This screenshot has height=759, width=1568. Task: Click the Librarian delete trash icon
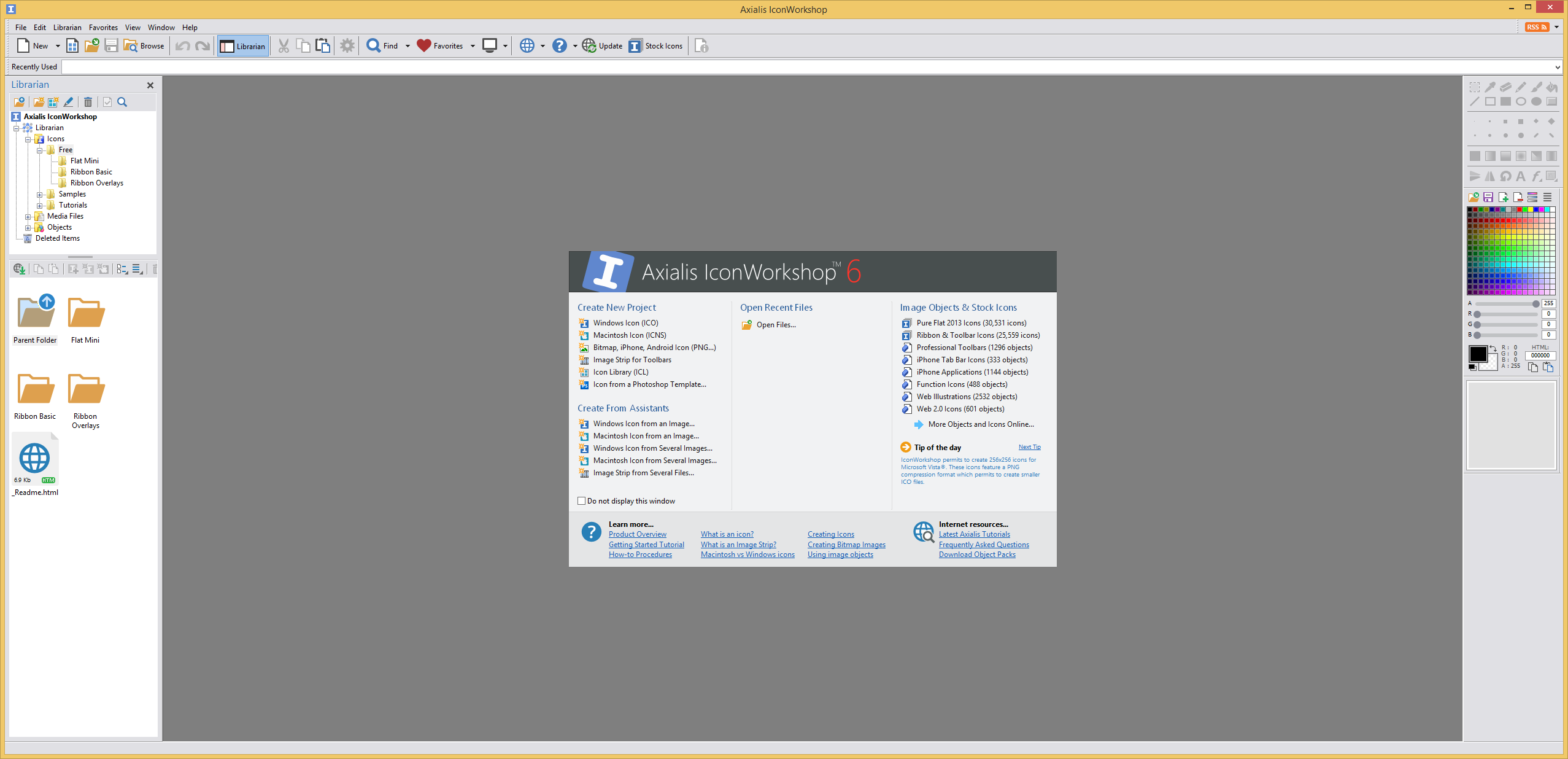tap(88, 102)
